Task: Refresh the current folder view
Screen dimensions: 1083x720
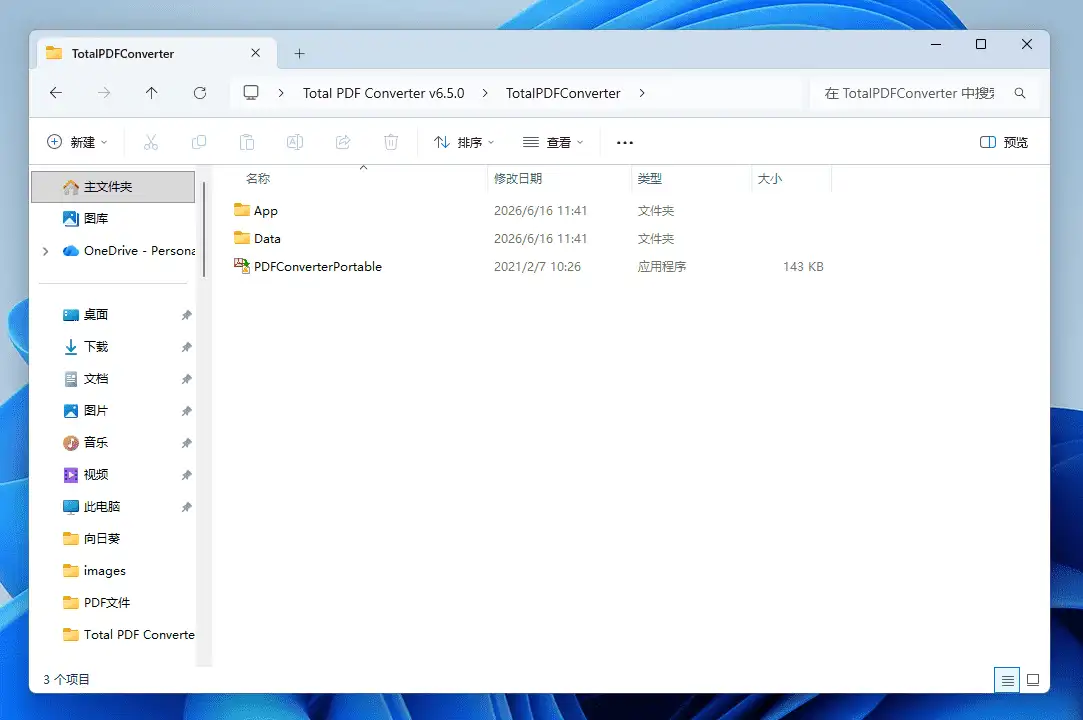Action: pyautogui.click(x=200, y=93)
